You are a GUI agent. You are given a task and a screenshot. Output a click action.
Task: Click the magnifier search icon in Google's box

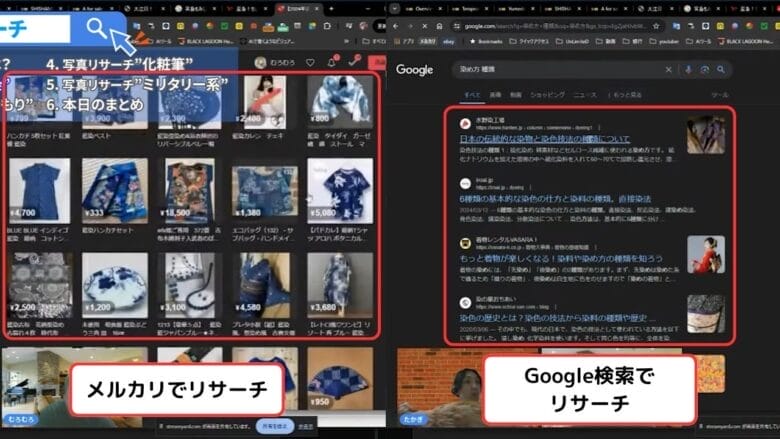tap(721, 70)
